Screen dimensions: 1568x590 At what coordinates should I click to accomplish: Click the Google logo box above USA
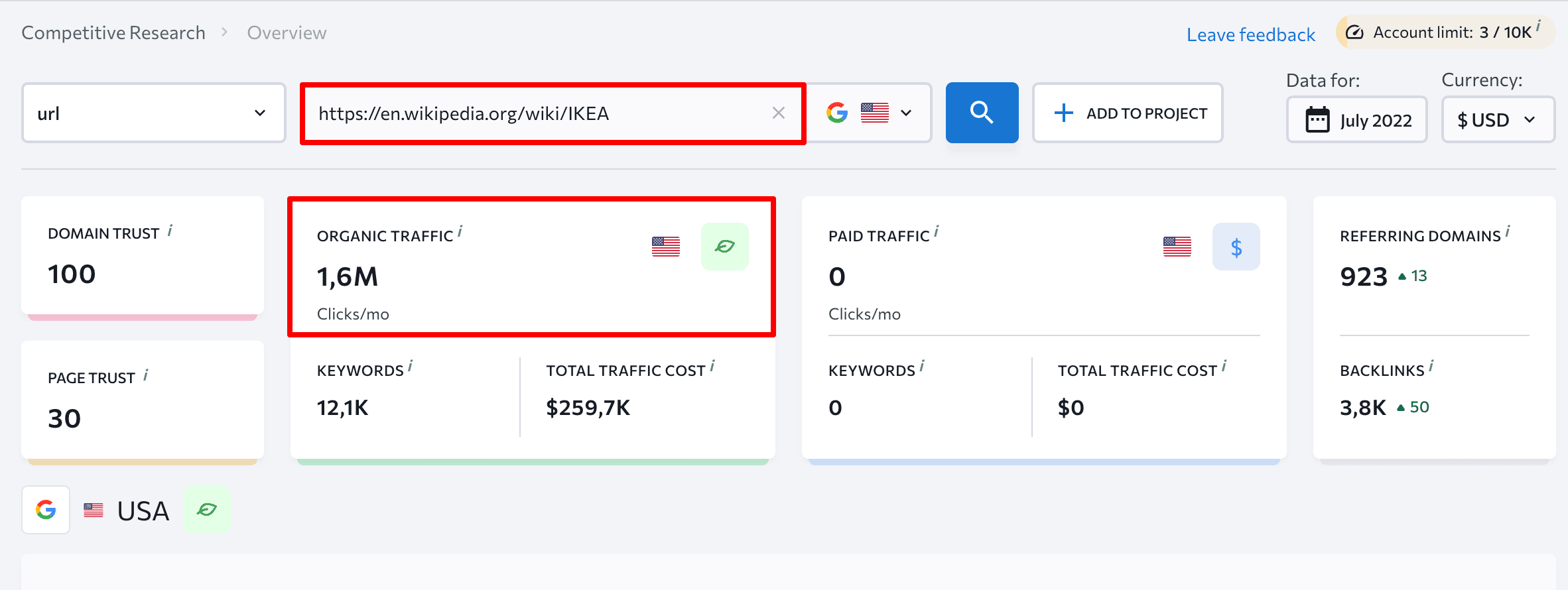click(46, 510)
